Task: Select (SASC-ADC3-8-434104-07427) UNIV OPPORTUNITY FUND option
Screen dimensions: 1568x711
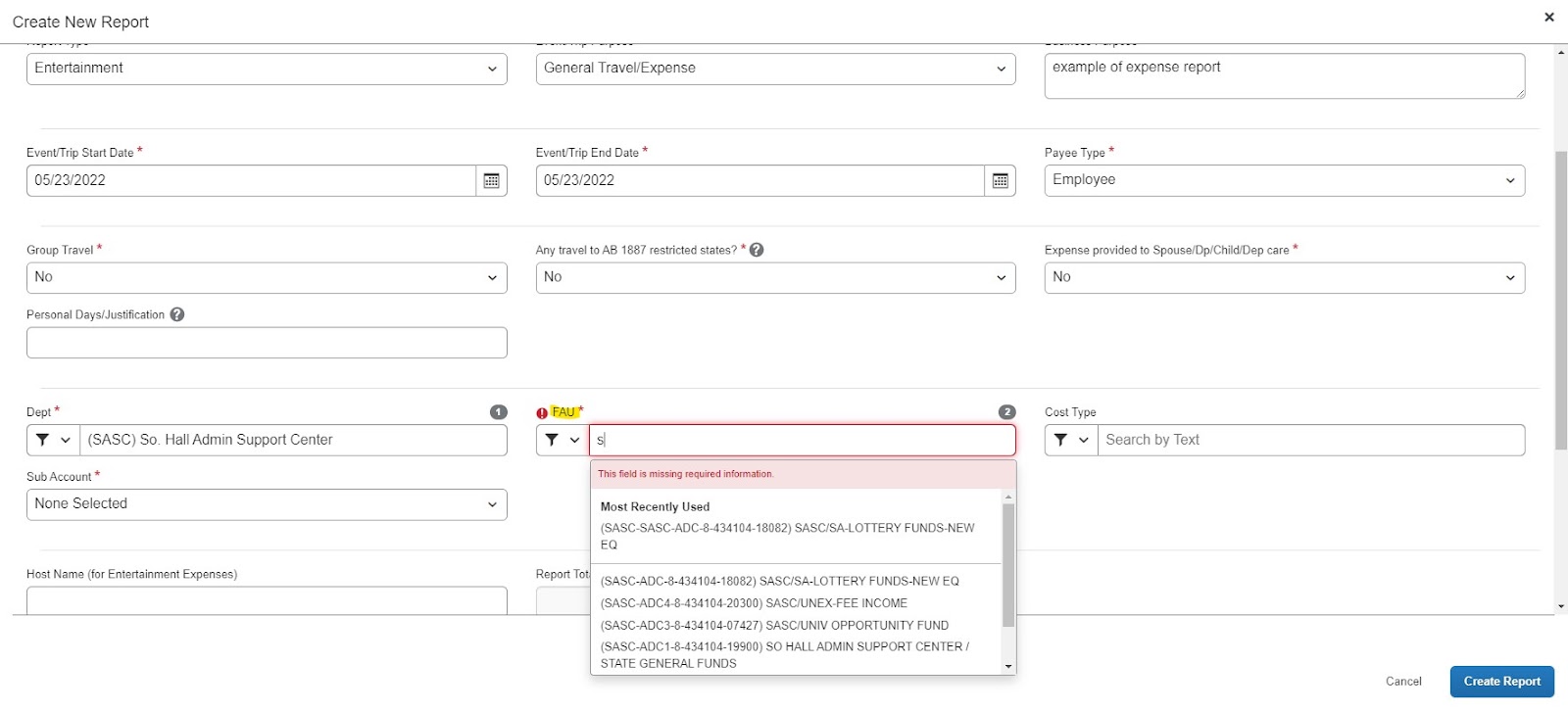Action: tap(796, 625)
